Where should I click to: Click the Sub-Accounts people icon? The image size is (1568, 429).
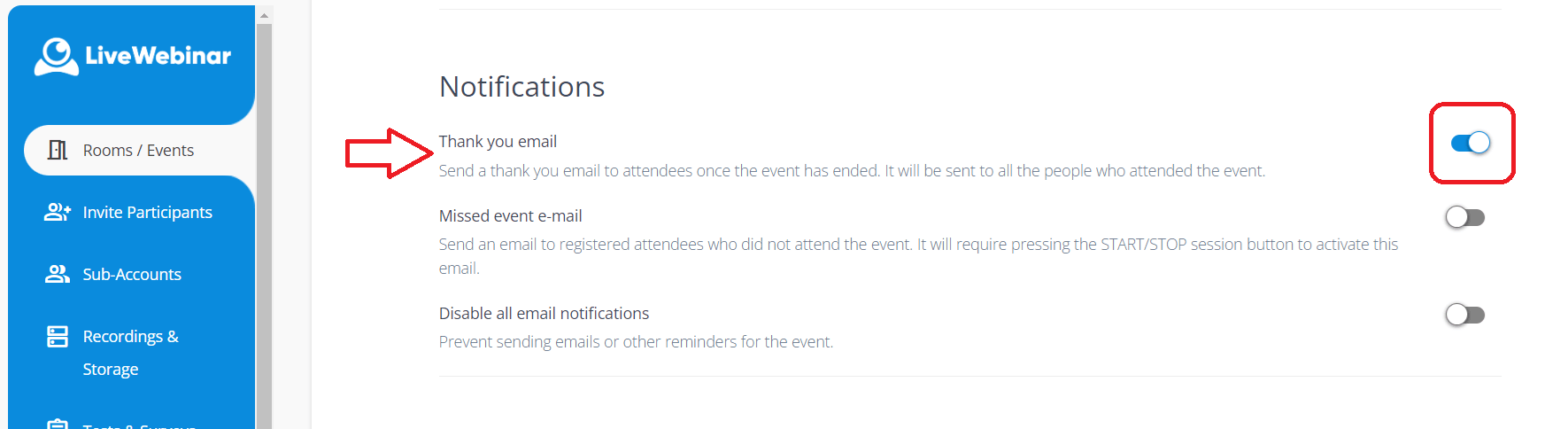(x=58, y=274)
